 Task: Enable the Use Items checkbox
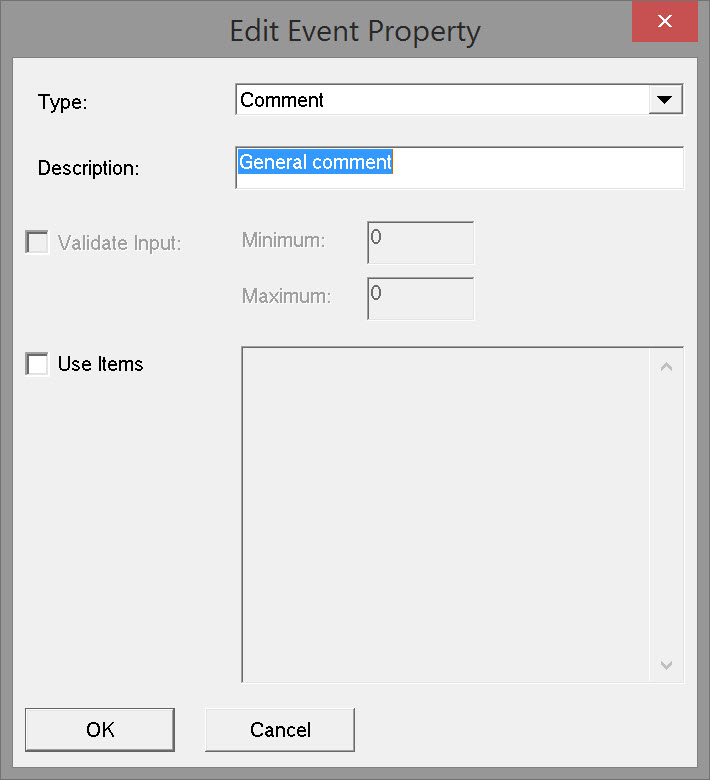[x=37, y=364]
